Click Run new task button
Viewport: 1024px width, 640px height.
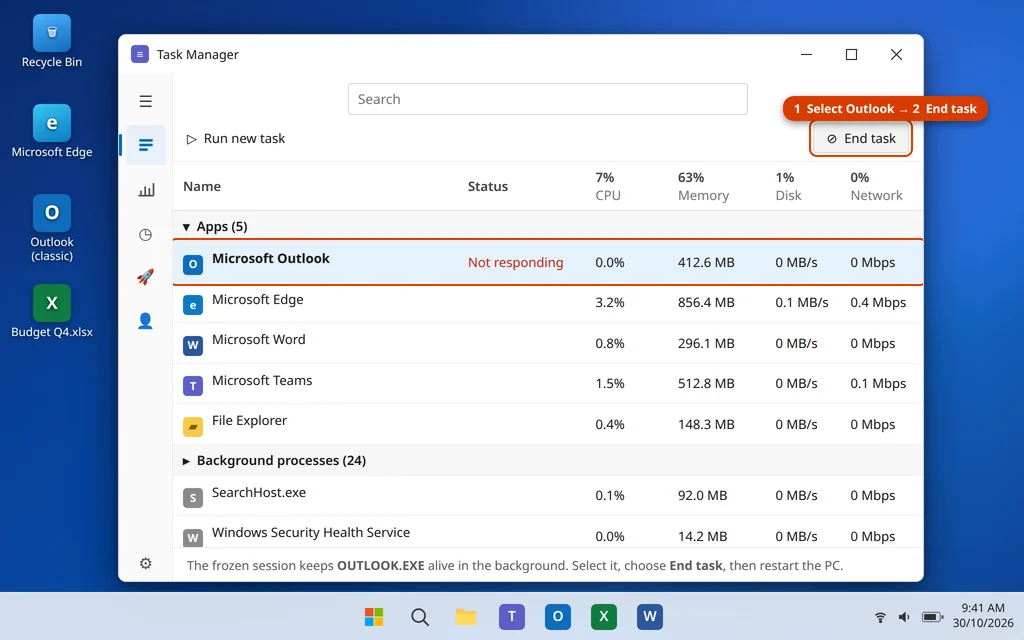click(x=236, y=138)
